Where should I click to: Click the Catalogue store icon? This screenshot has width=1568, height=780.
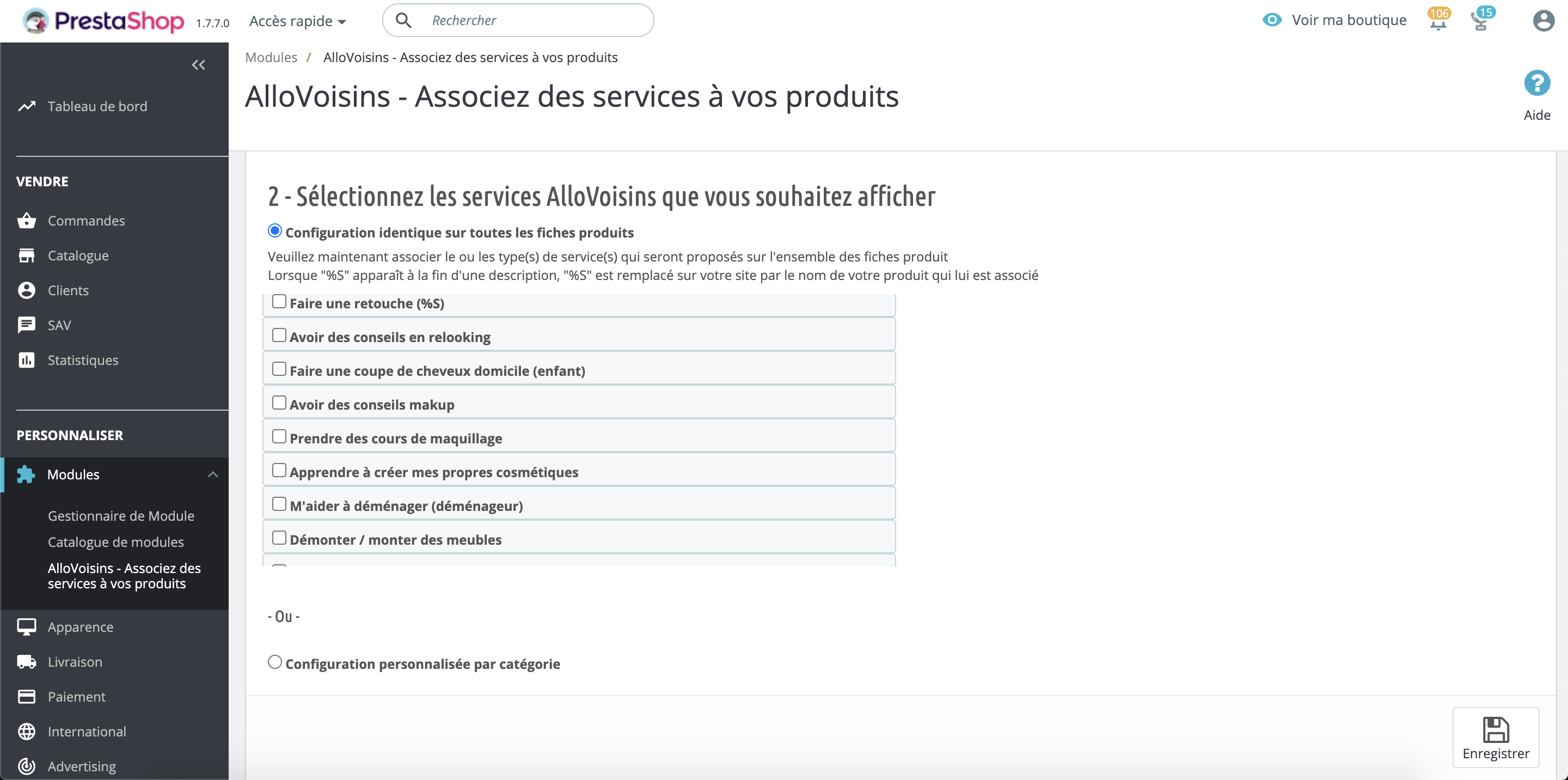[x=27, y=255]
